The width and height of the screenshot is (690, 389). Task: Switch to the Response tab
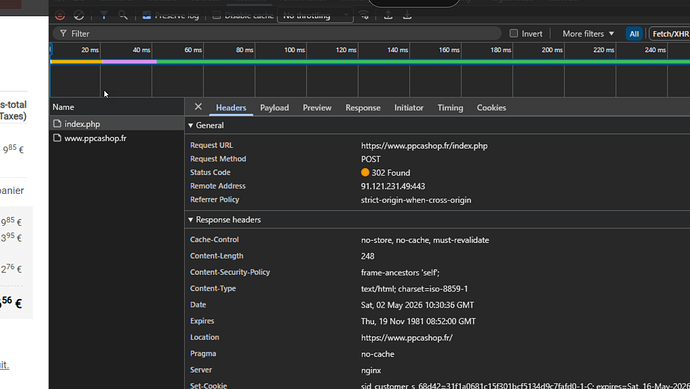coord(363,108)
